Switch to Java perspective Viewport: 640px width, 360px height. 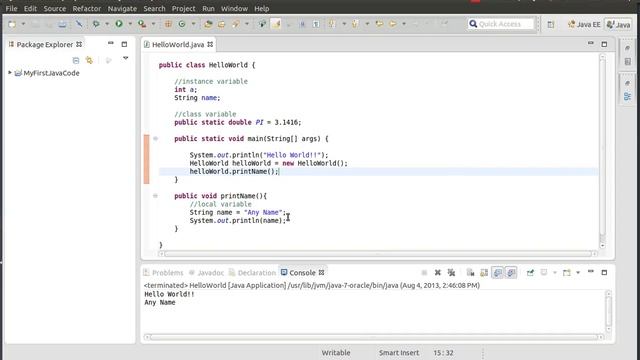pyautogui.click(x=618, y=24)
